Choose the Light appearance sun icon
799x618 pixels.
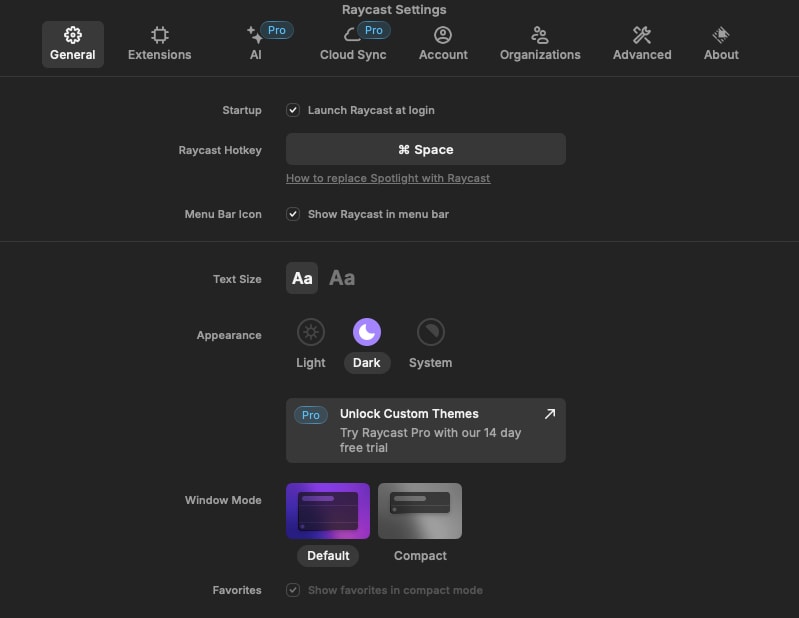[311, 332]
